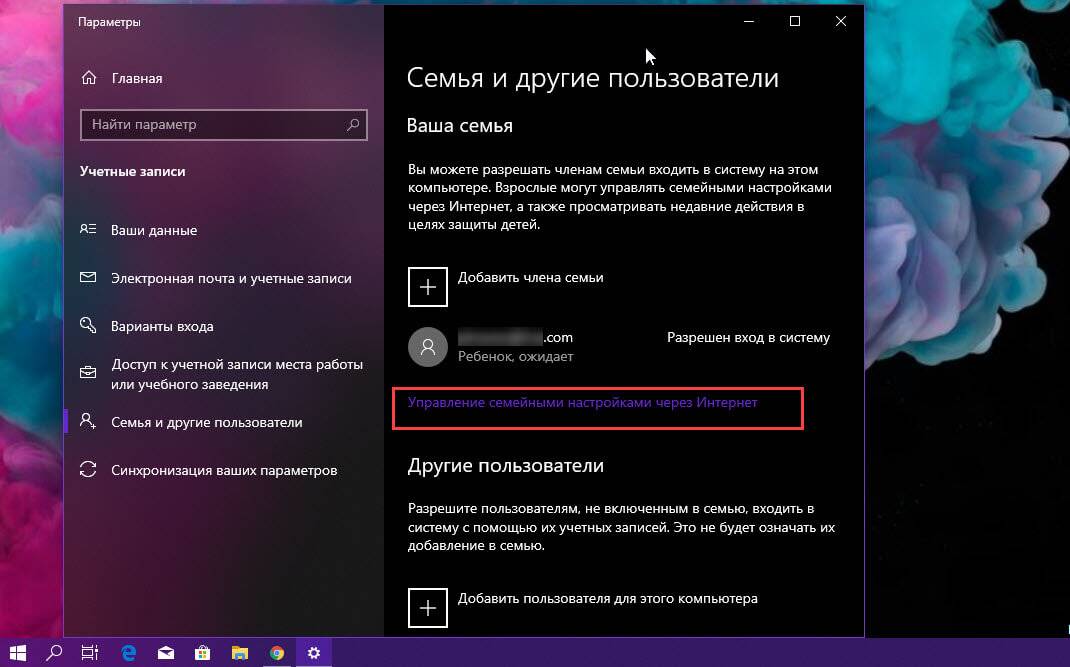This screenshot has height=667, width=1070.
Task: Open Task View from the taskbar
Action: tap(90, 653)
